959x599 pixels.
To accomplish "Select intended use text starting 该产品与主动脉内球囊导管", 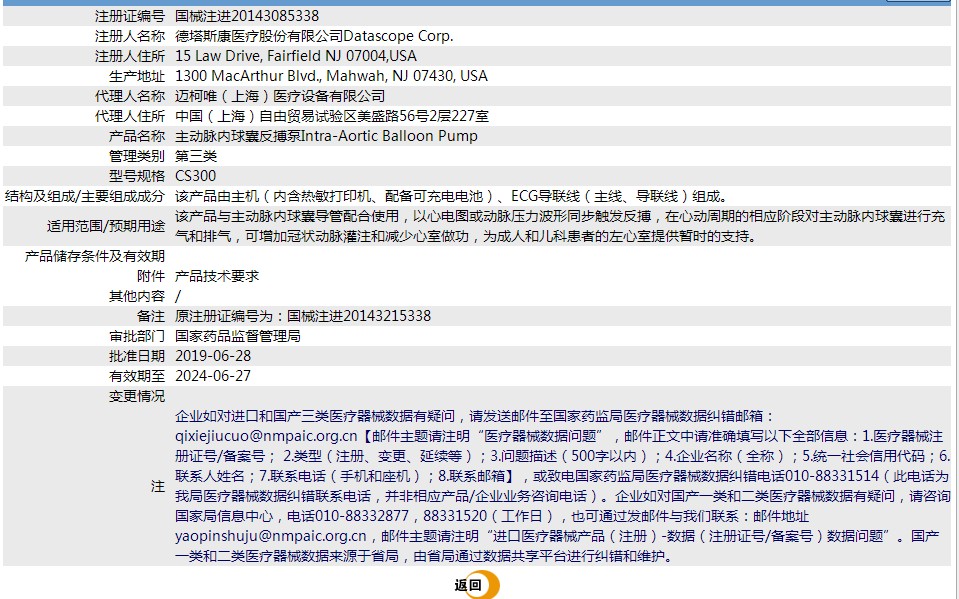I will click(x=560, y=226).
